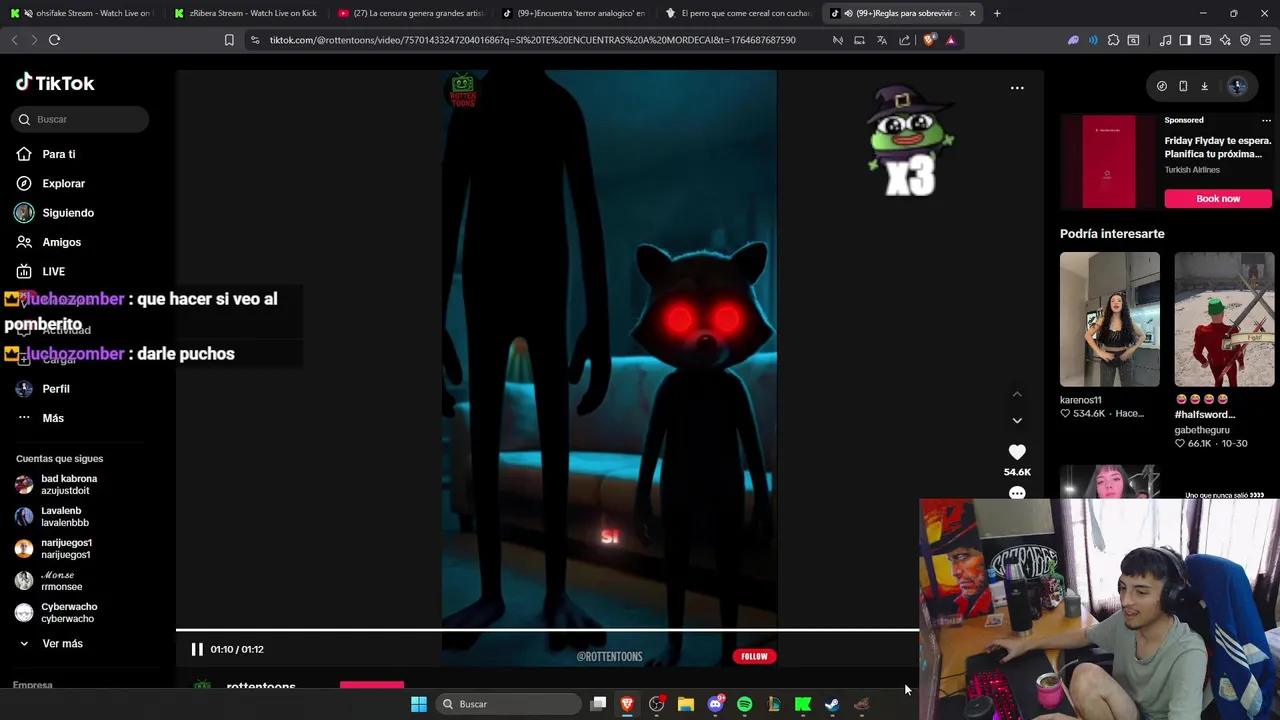Switch to the zRibera Stream tab
The height and width of the screenshot is (720, 1280).
pyautogui.click(x=245, y=13)
